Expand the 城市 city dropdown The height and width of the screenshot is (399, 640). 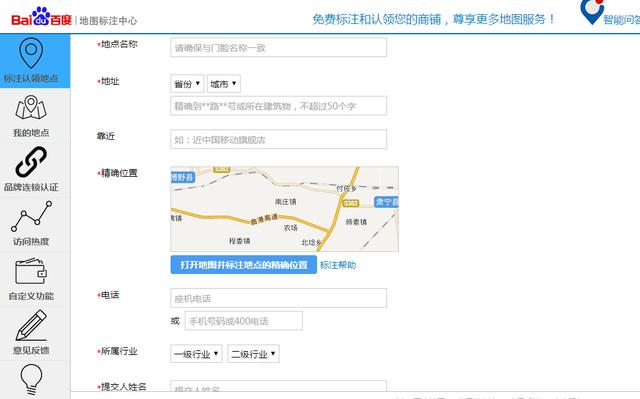click(224, 84)
